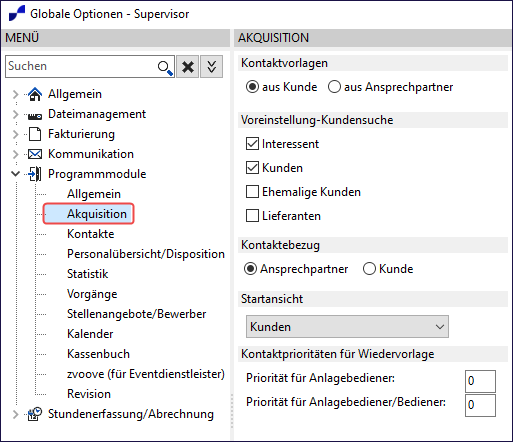513x442 pixels.
Task: Click the Allgemein house icon
Action: (x=35, y=94)
